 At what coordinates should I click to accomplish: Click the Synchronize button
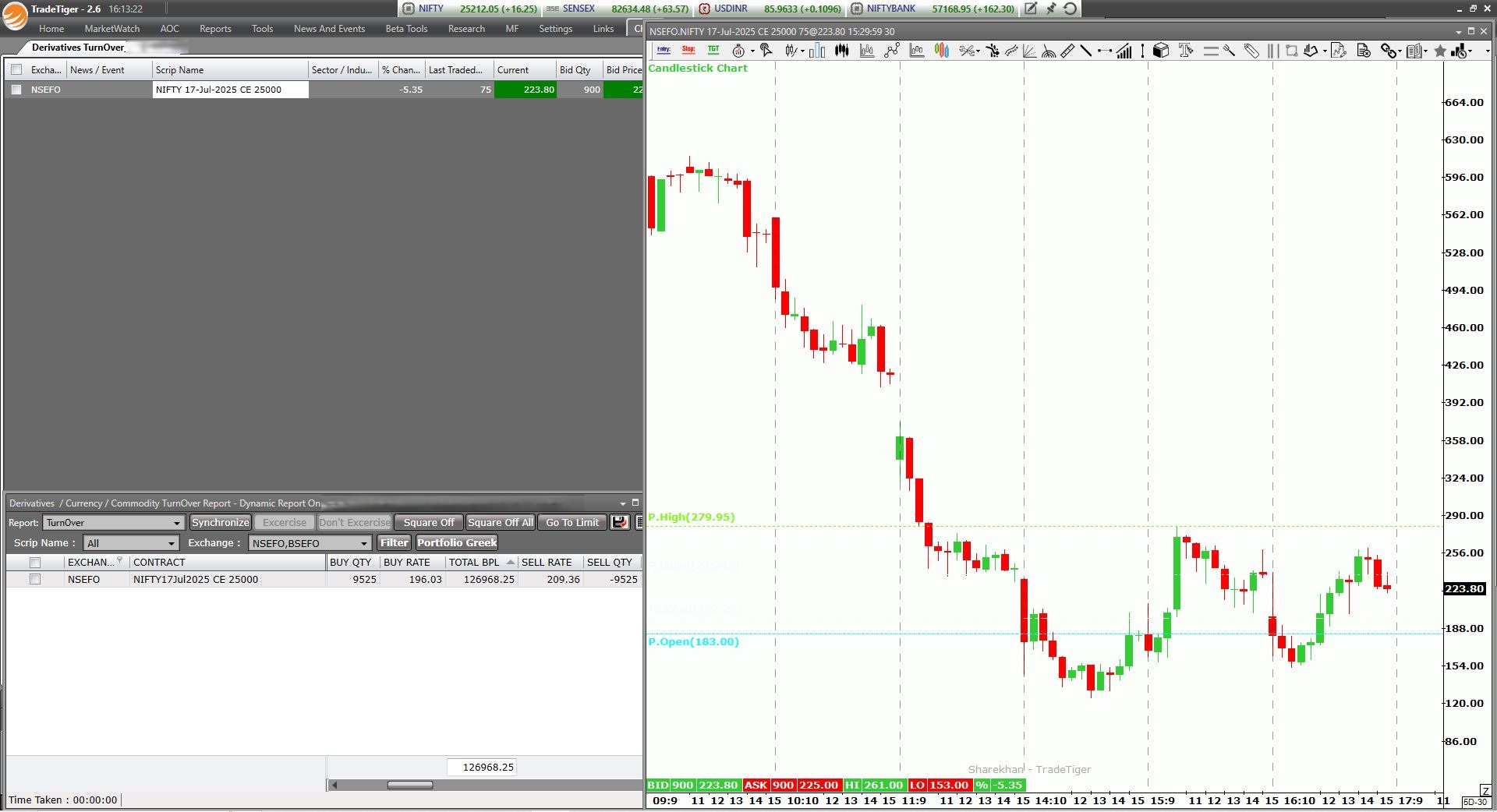point(221,522)
